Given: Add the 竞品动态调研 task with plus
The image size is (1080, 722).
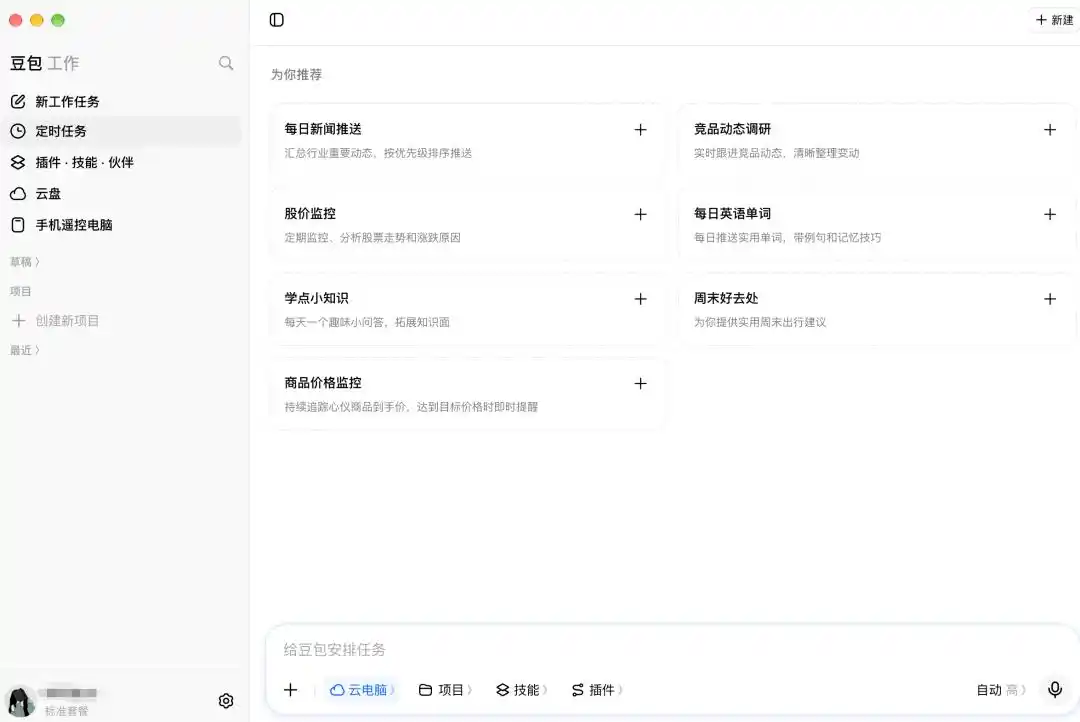Looking at the screenshot, I should (x=1050, y=130).
